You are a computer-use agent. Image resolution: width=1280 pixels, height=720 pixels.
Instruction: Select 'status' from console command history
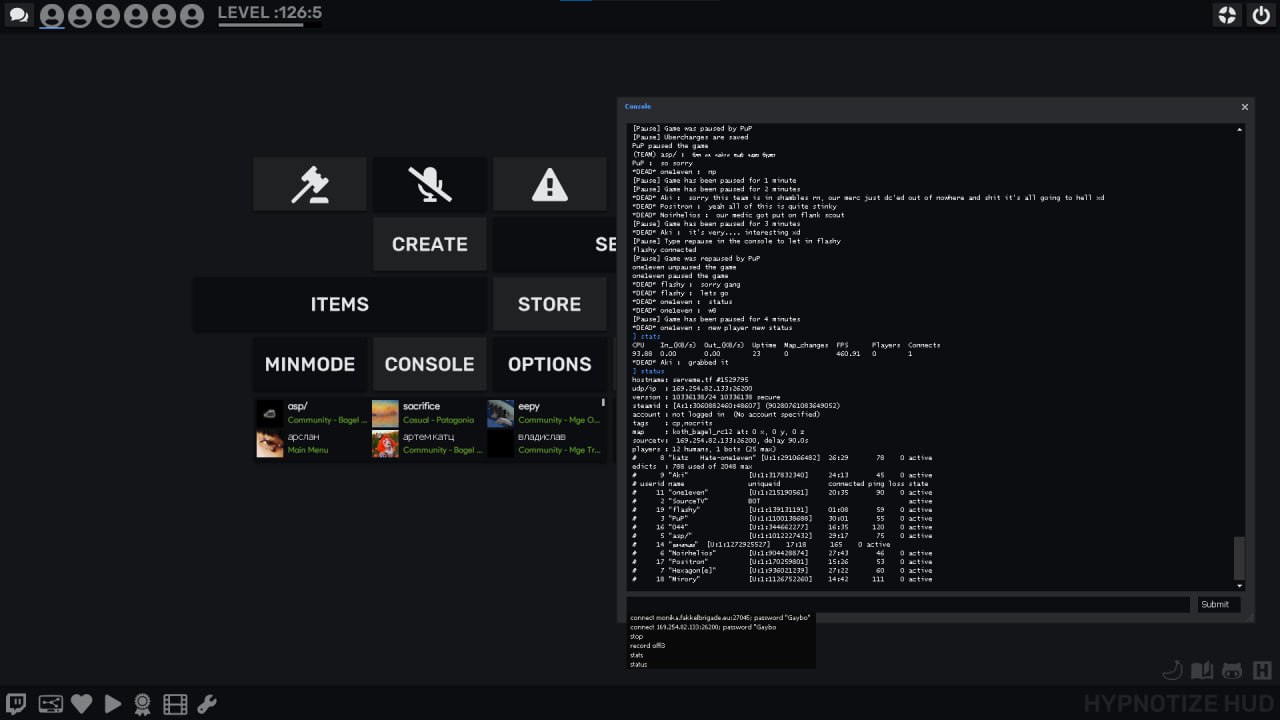click(638, 664)
